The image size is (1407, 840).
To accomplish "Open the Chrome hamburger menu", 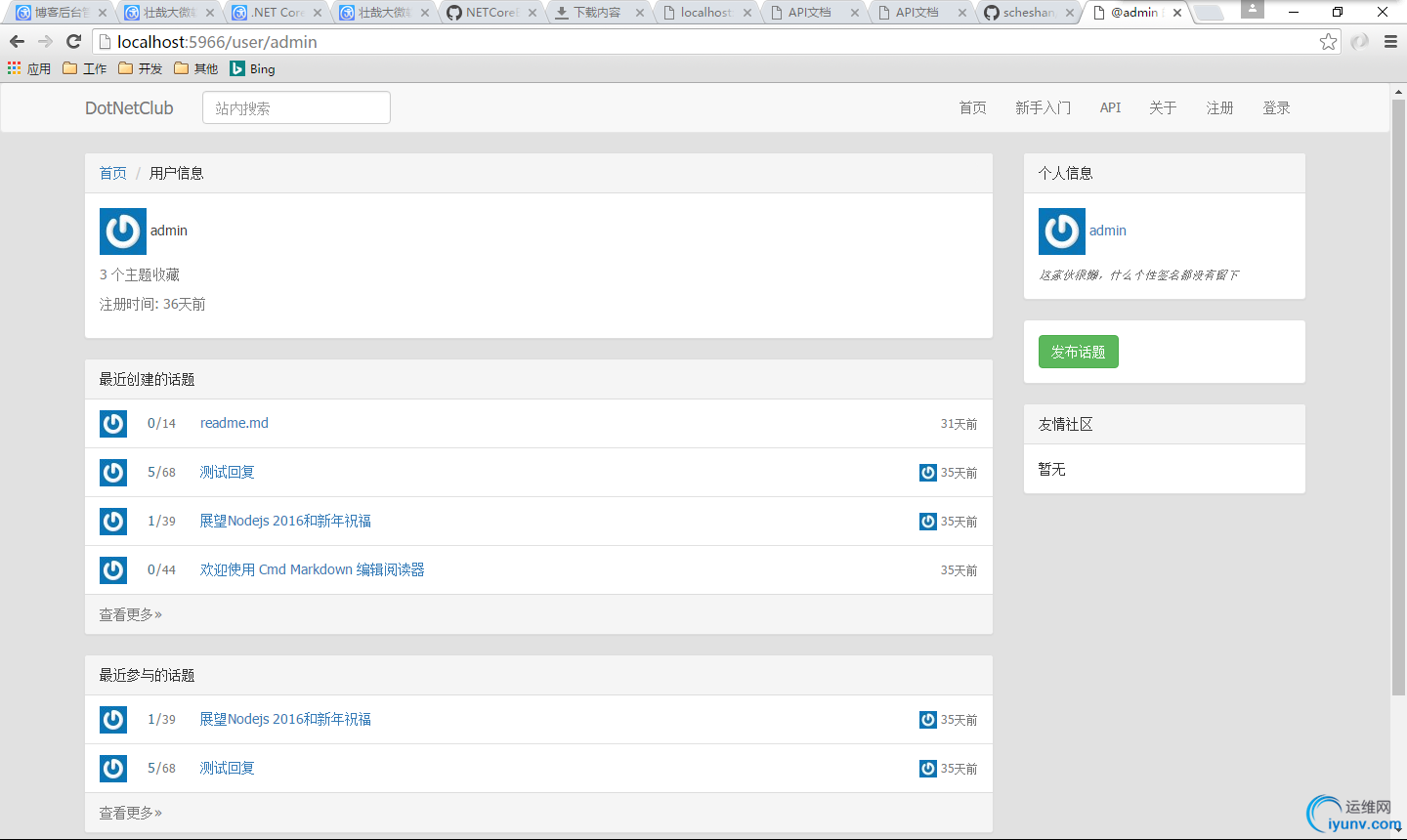I will 1390,42.
